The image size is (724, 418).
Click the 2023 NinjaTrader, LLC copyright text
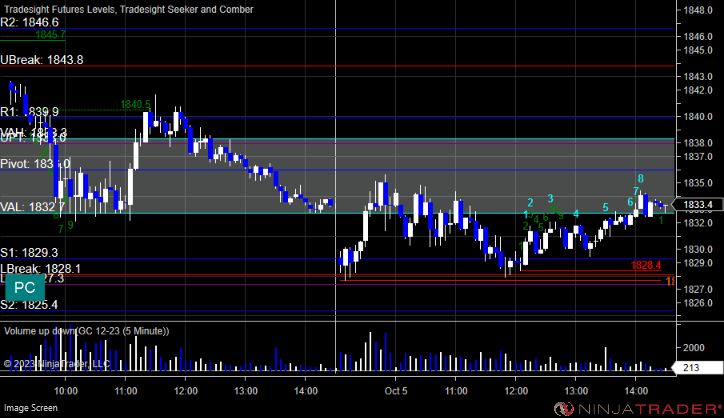click(x=57, y=364)
